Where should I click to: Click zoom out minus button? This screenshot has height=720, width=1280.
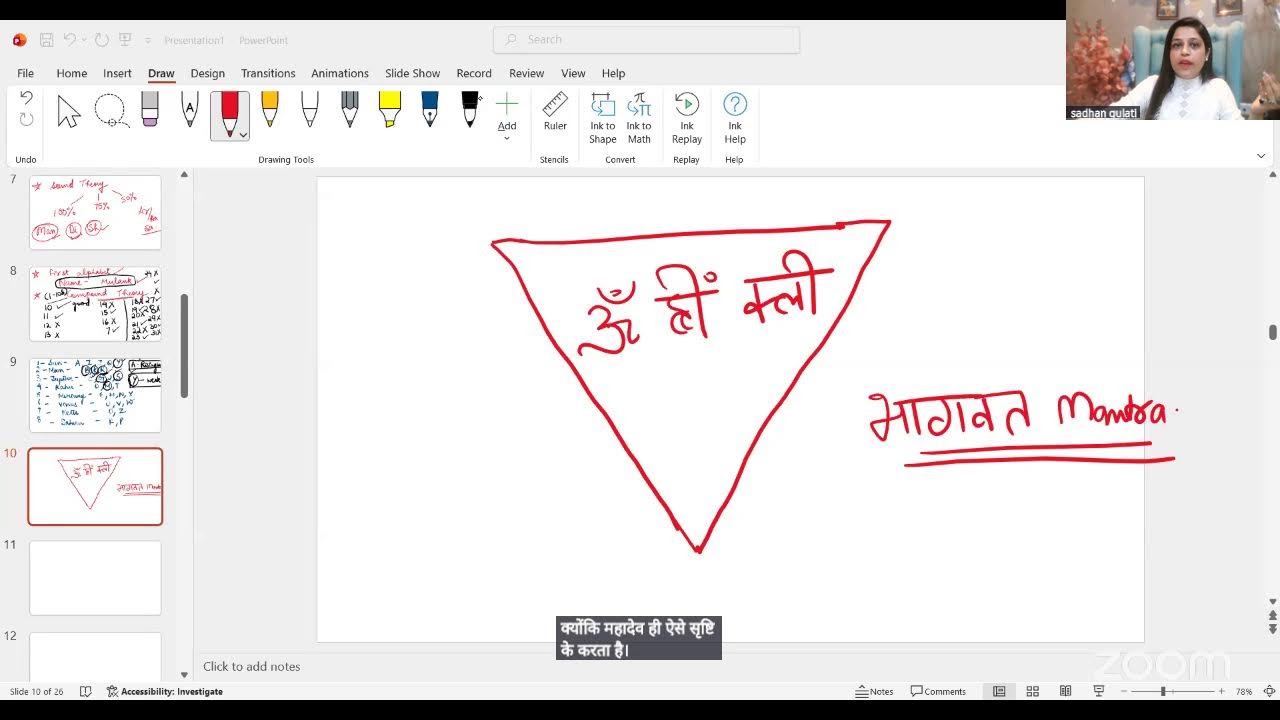[x=1124, y=691]
